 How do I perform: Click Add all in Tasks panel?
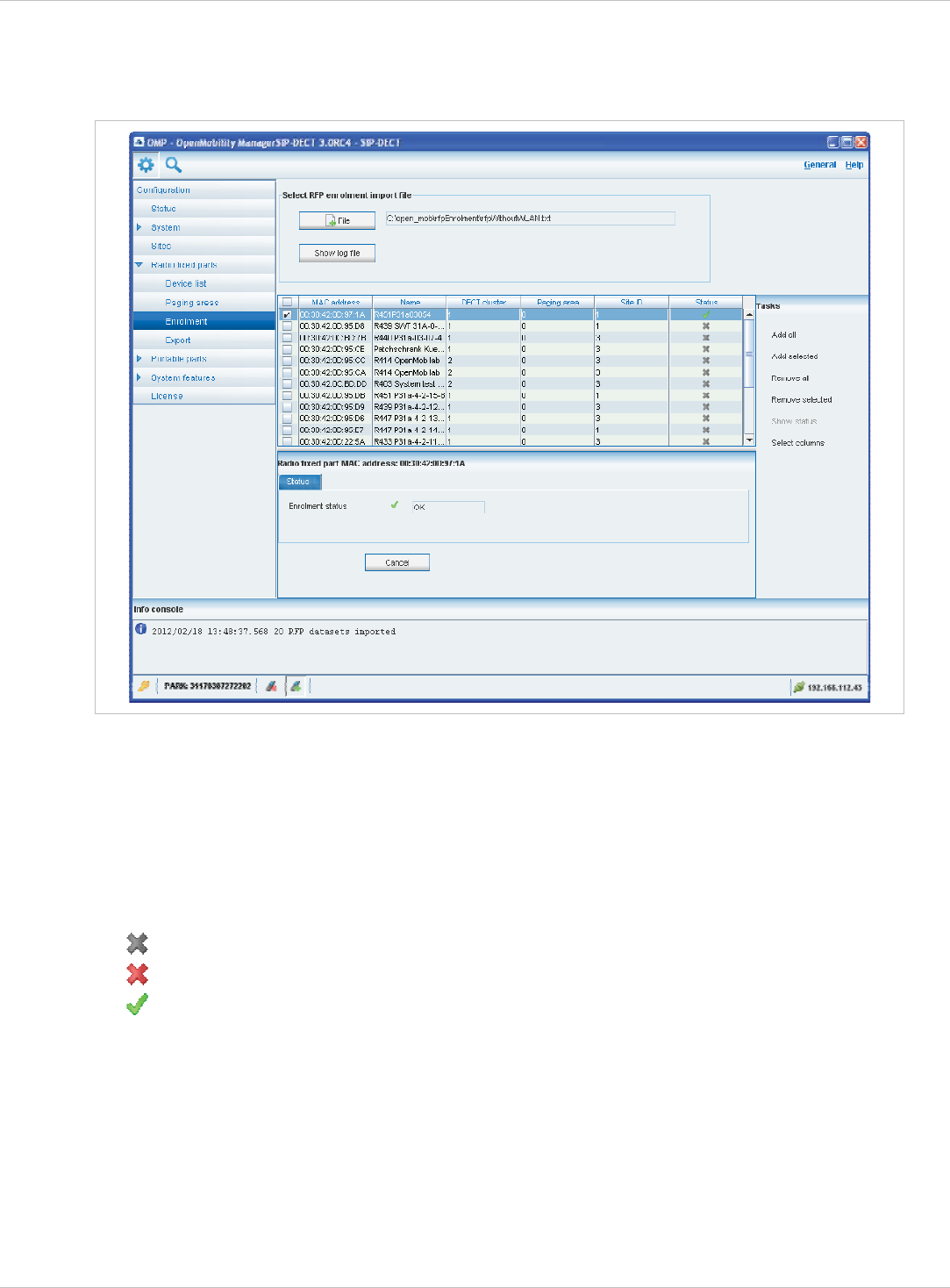(x=784, y=335)
